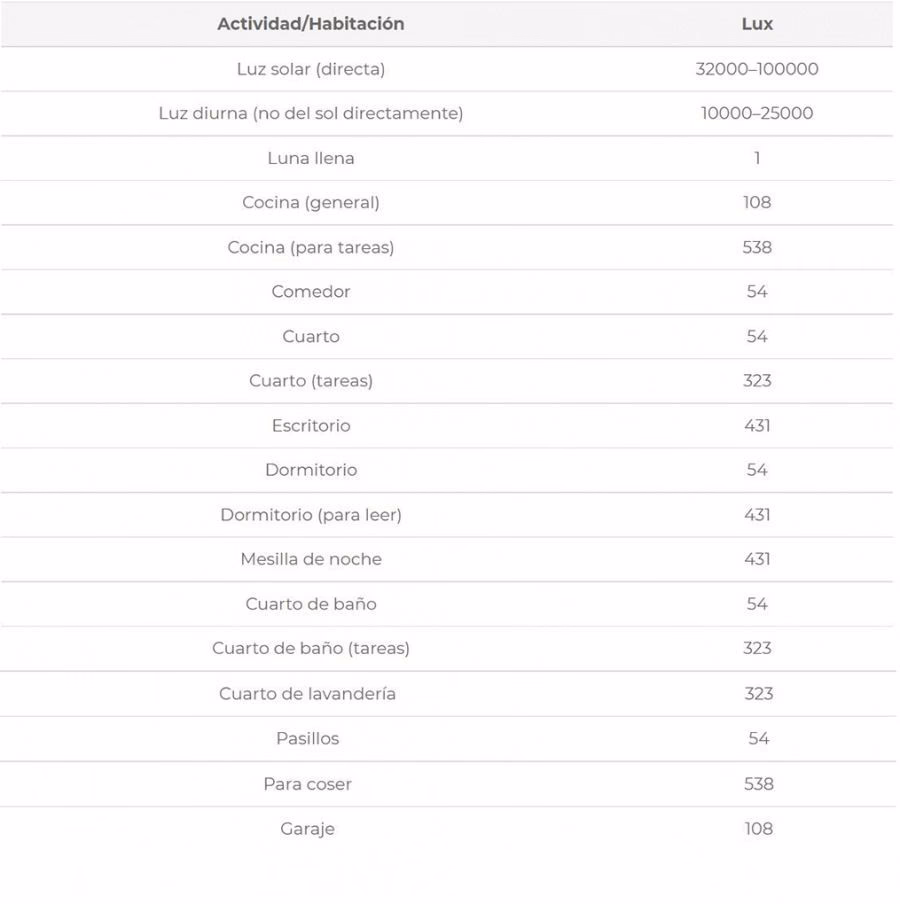
Task: Select the Luna llena cell
Action: [311, 158]
